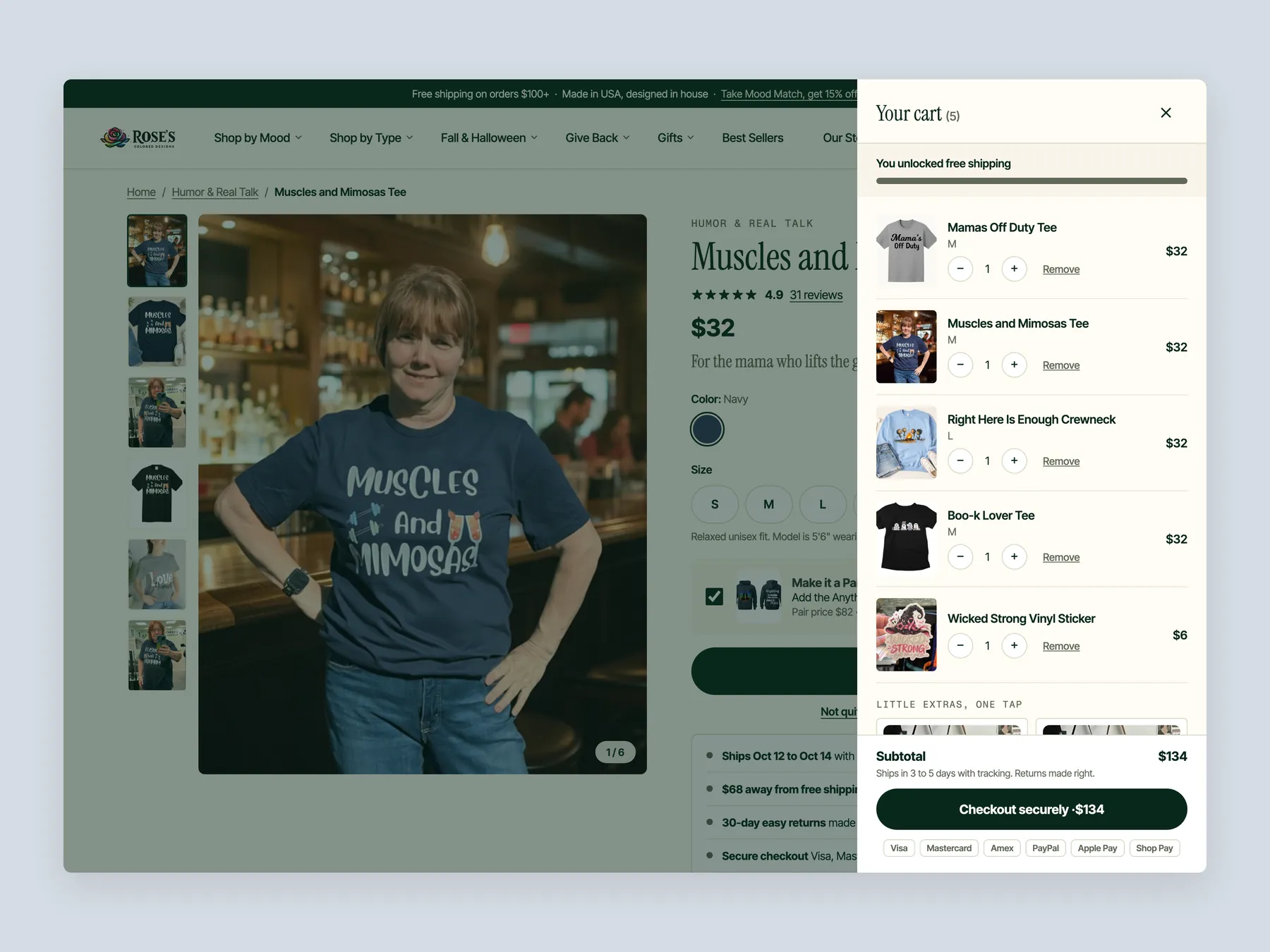Decrease quantity of Wicked Strong Vinyl Sticker
1270x952 pixels.
[x=960, y=645]
